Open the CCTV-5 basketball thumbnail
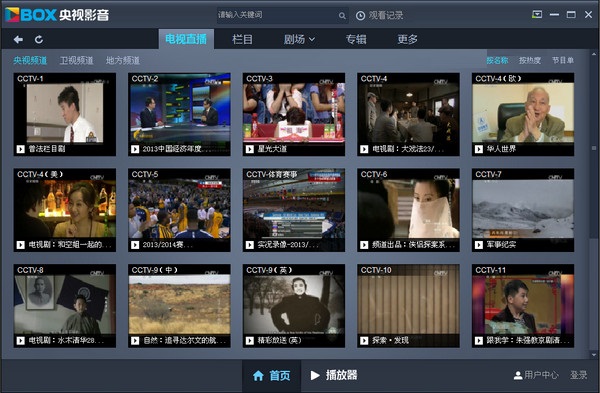600x393 pixels. click(179, 209)
